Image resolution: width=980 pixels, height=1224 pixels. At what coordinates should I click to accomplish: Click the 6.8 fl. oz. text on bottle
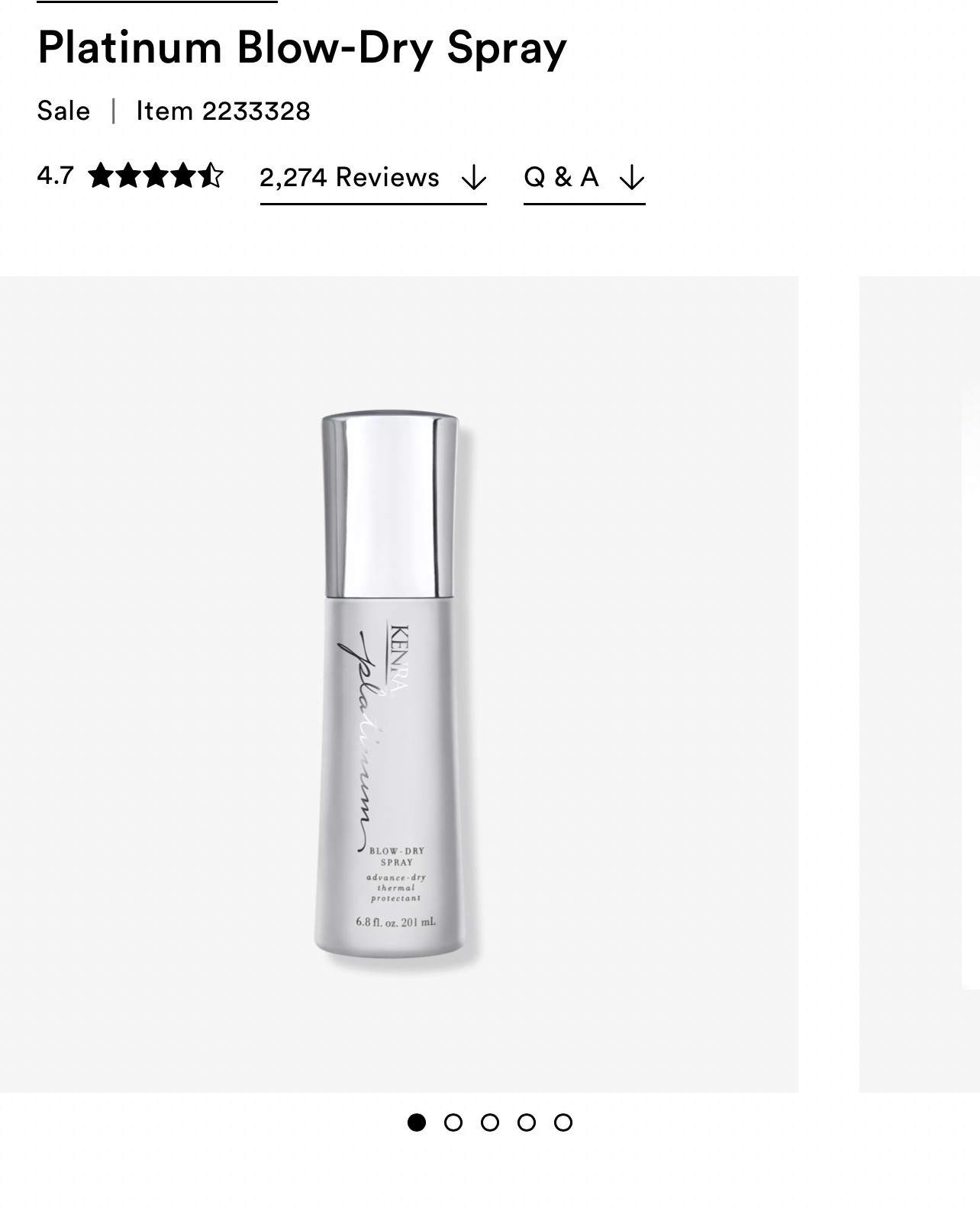pos(395,922)
